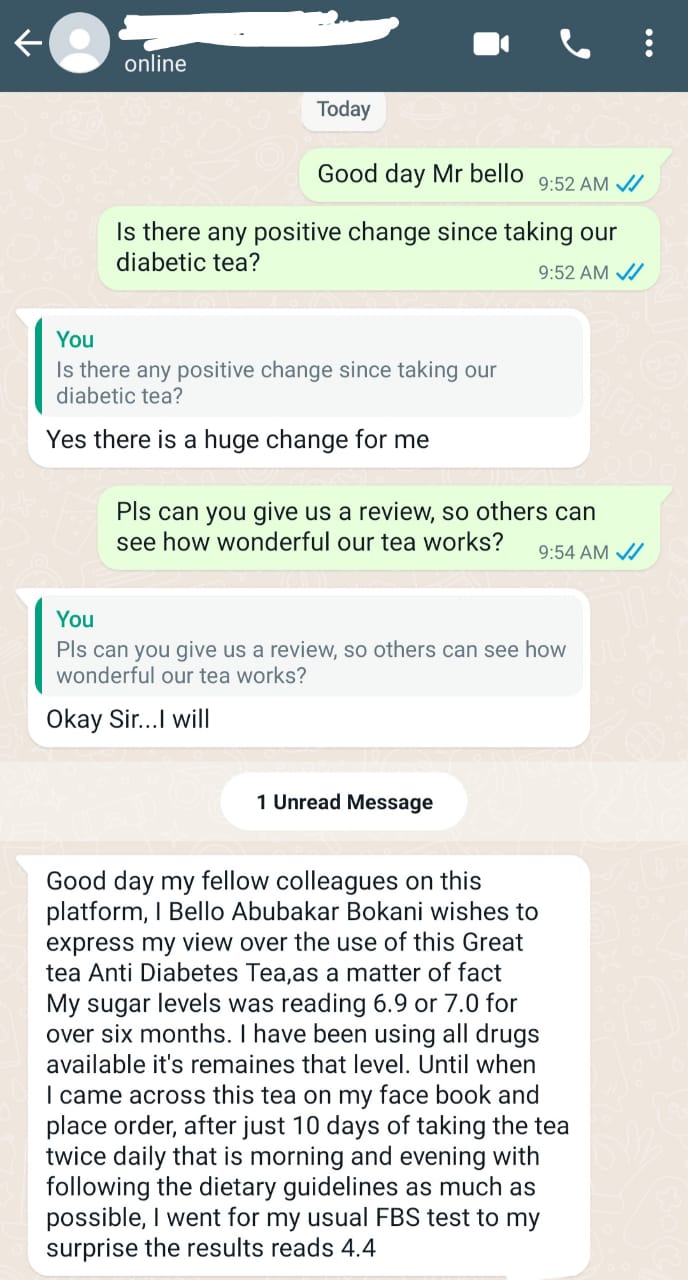
Task: Select the sent diabetic tea question message
Action: point(366,247)
